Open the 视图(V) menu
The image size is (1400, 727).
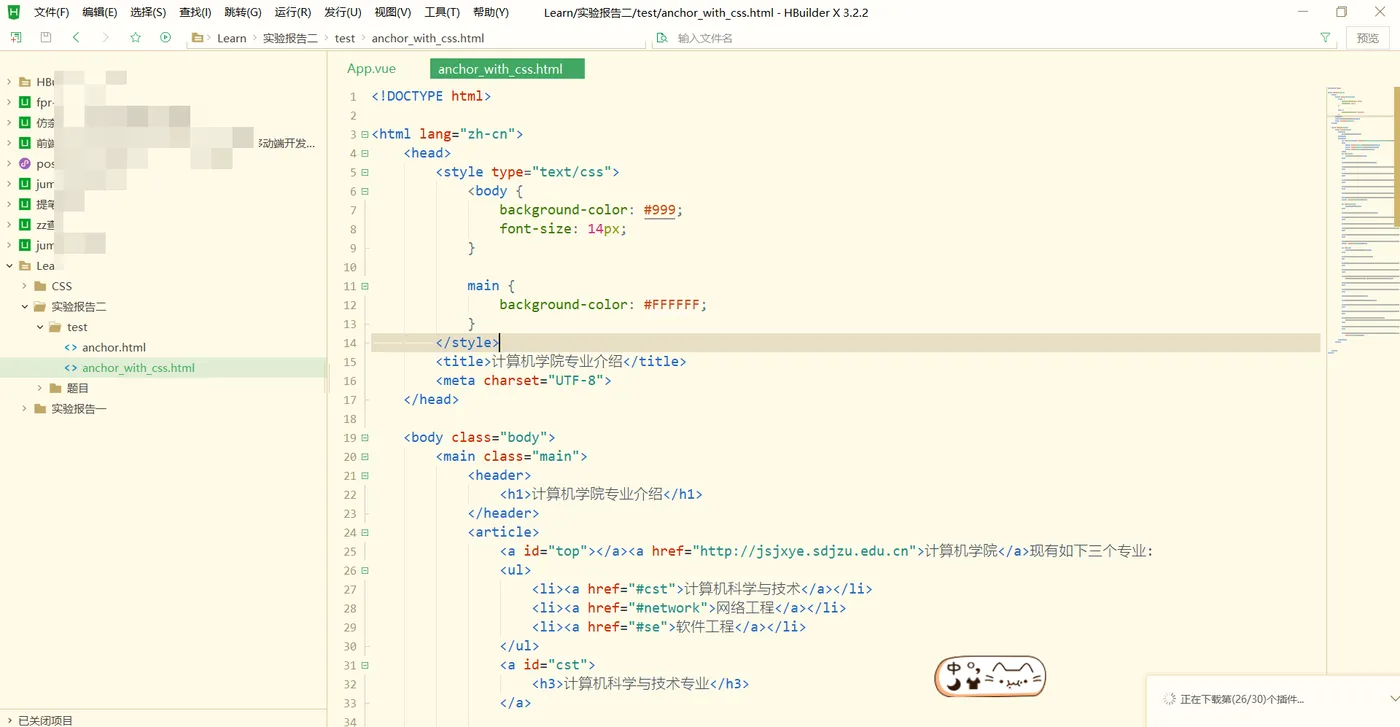pos(392,12)
